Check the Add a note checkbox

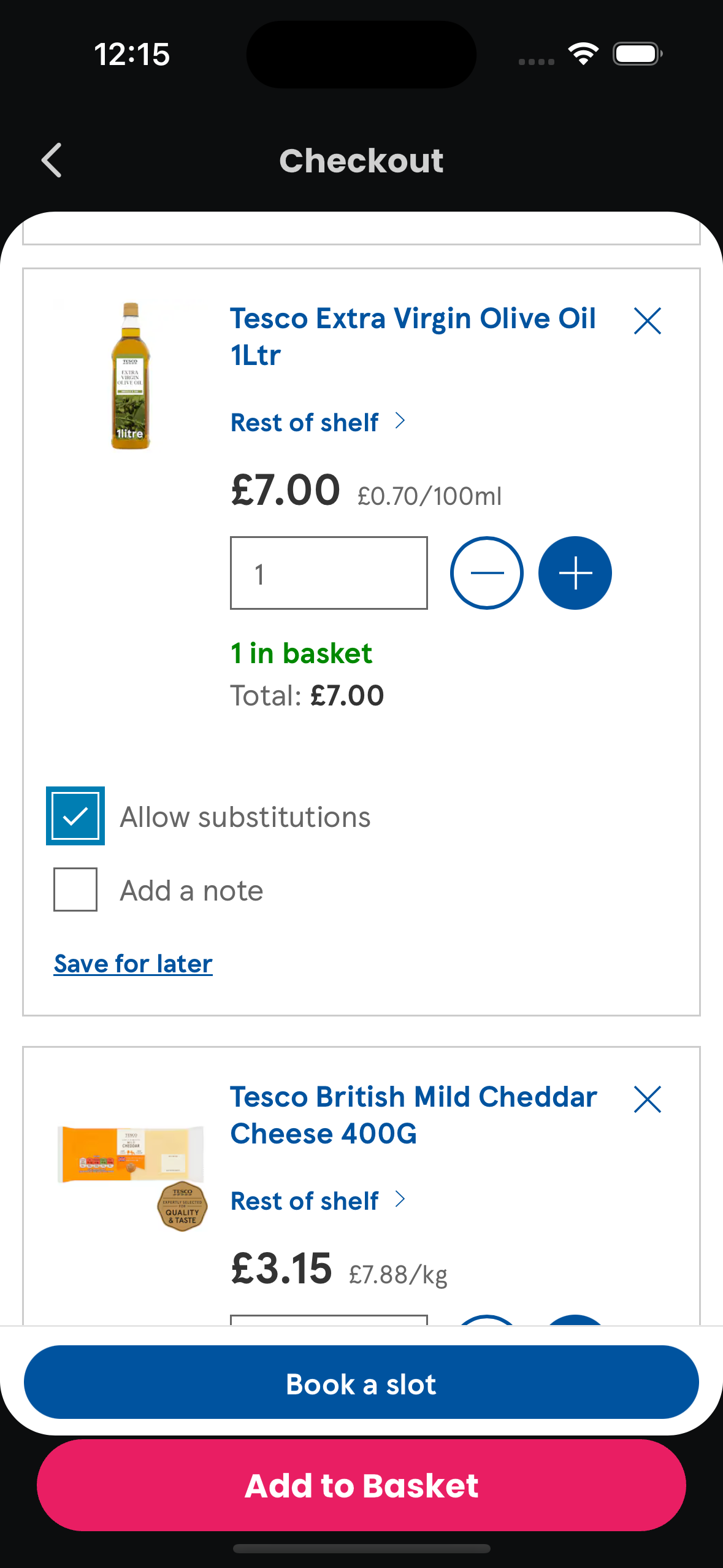pyautogui.click(x=75, y=890)
